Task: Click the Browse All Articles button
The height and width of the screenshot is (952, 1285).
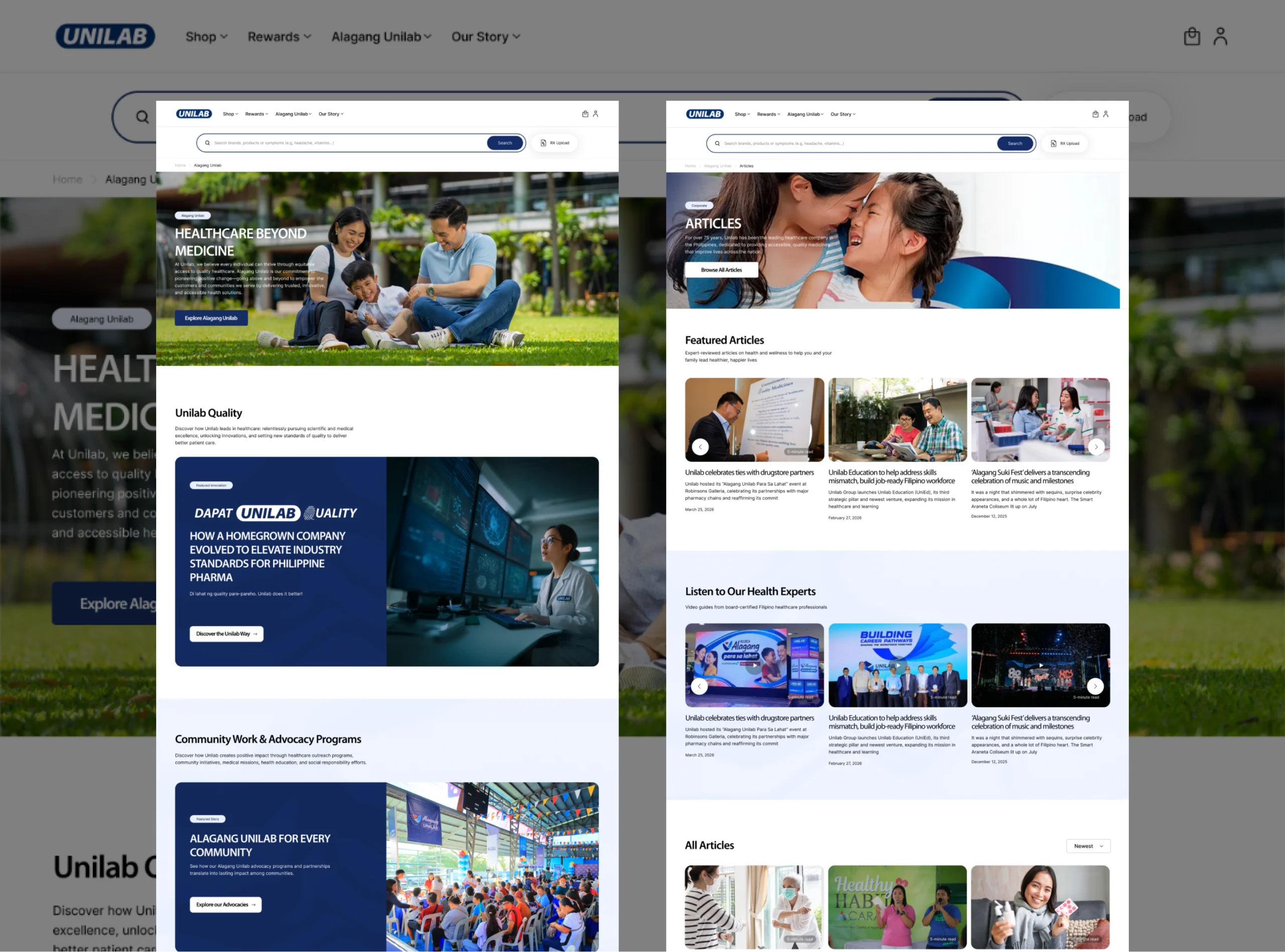Action: click(x=721, y=269)
